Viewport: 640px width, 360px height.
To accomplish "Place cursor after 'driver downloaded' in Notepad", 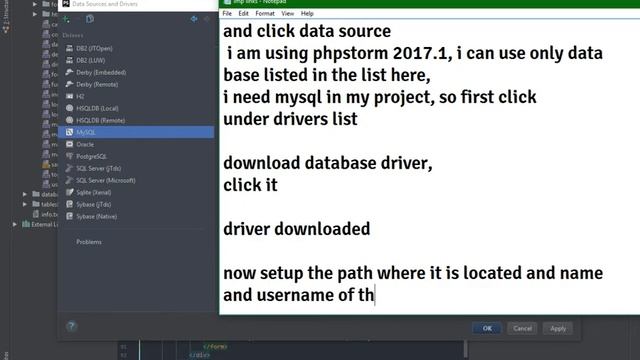I will 371,229.
